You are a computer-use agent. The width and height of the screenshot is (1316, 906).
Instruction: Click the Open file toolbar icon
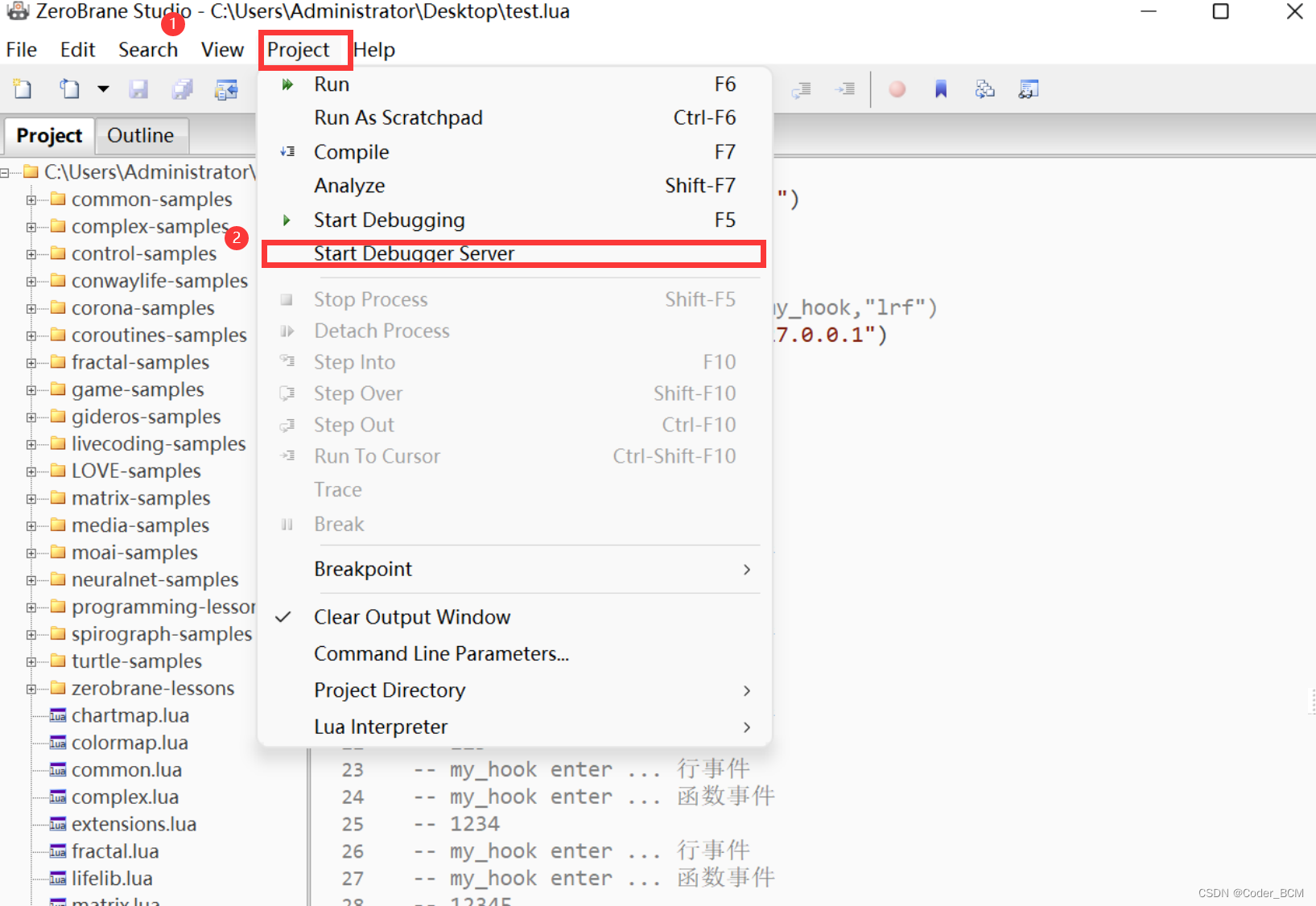point(70,89)
